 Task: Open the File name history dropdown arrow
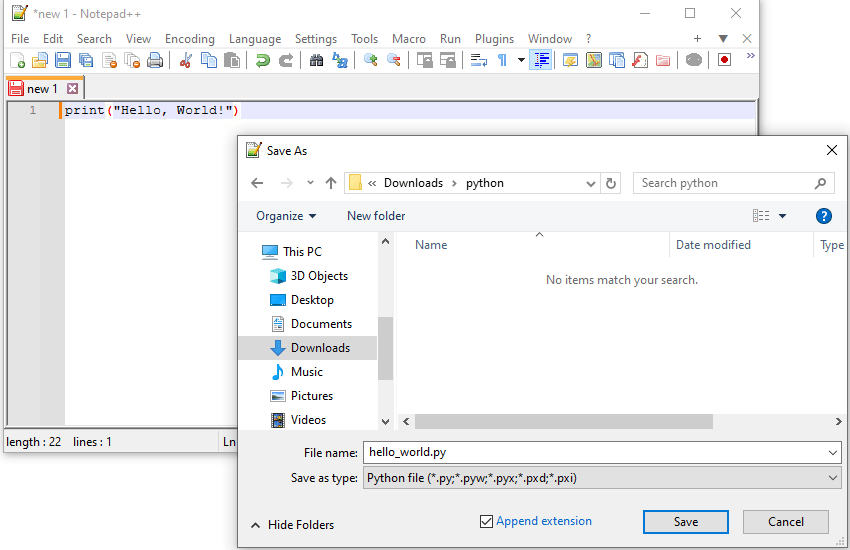tap(833, 452)
